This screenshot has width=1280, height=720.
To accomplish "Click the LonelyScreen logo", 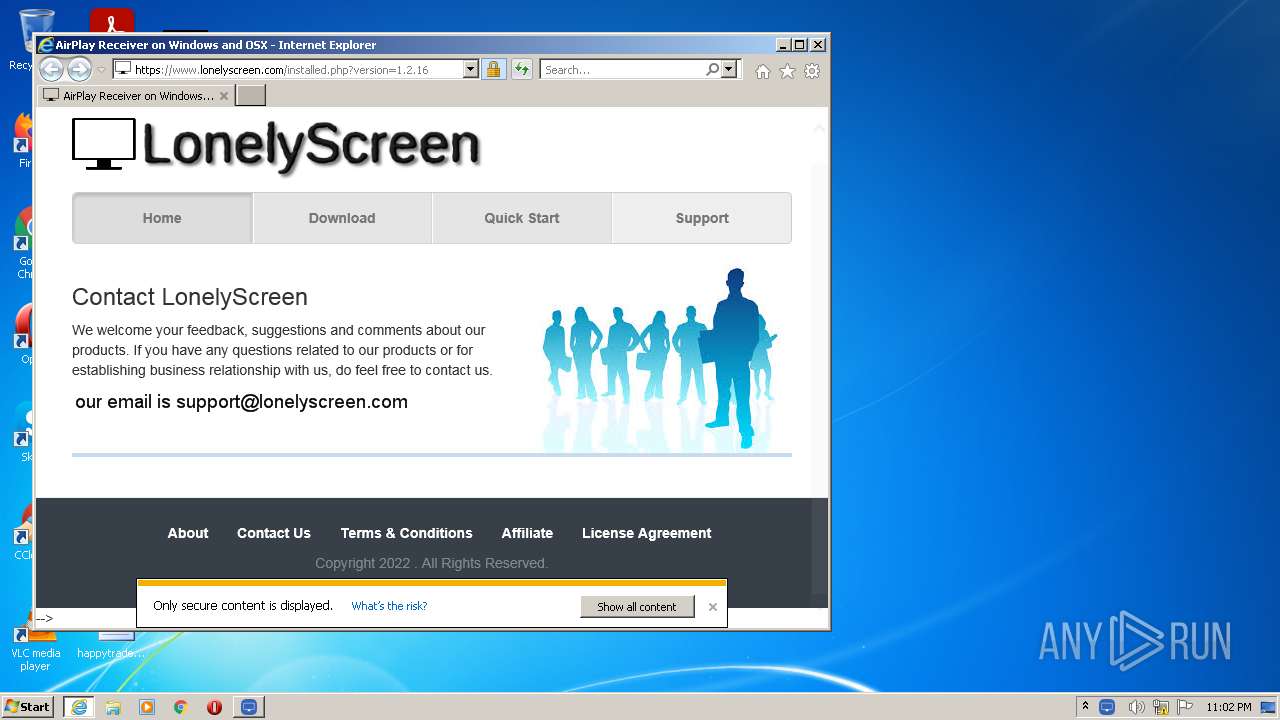I will [276, 146].
